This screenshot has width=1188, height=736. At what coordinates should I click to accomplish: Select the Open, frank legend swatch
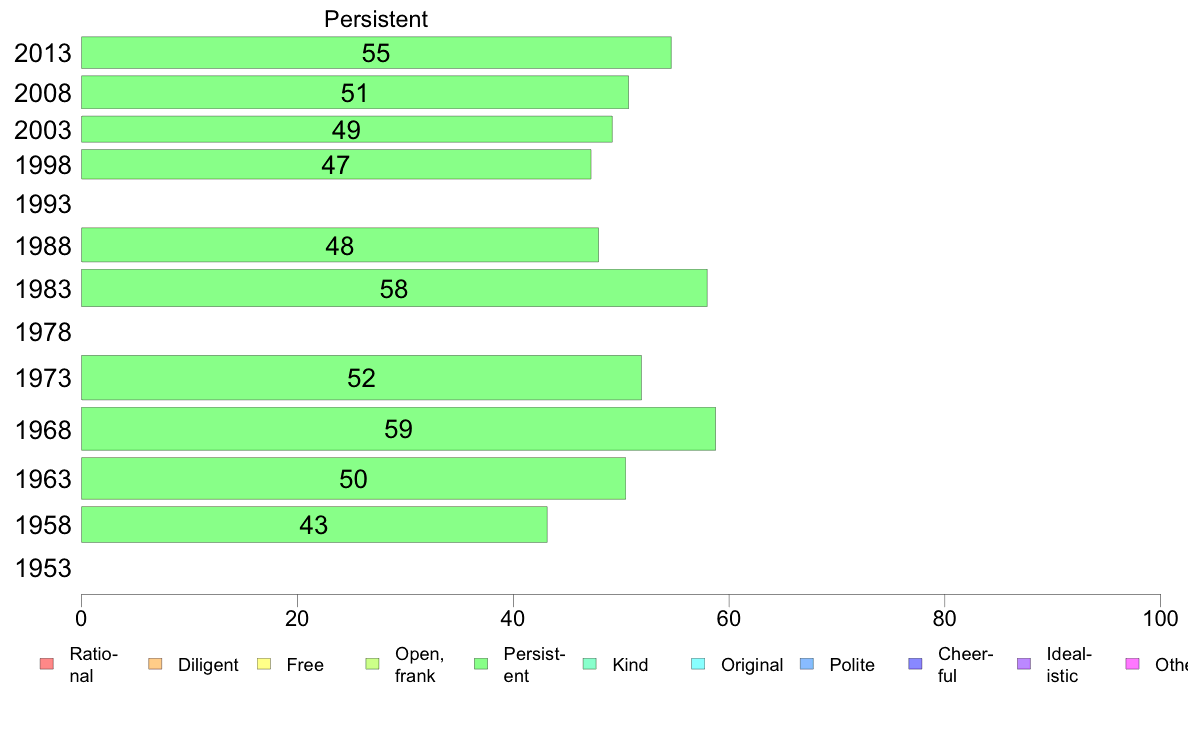[x=372, y=664]
